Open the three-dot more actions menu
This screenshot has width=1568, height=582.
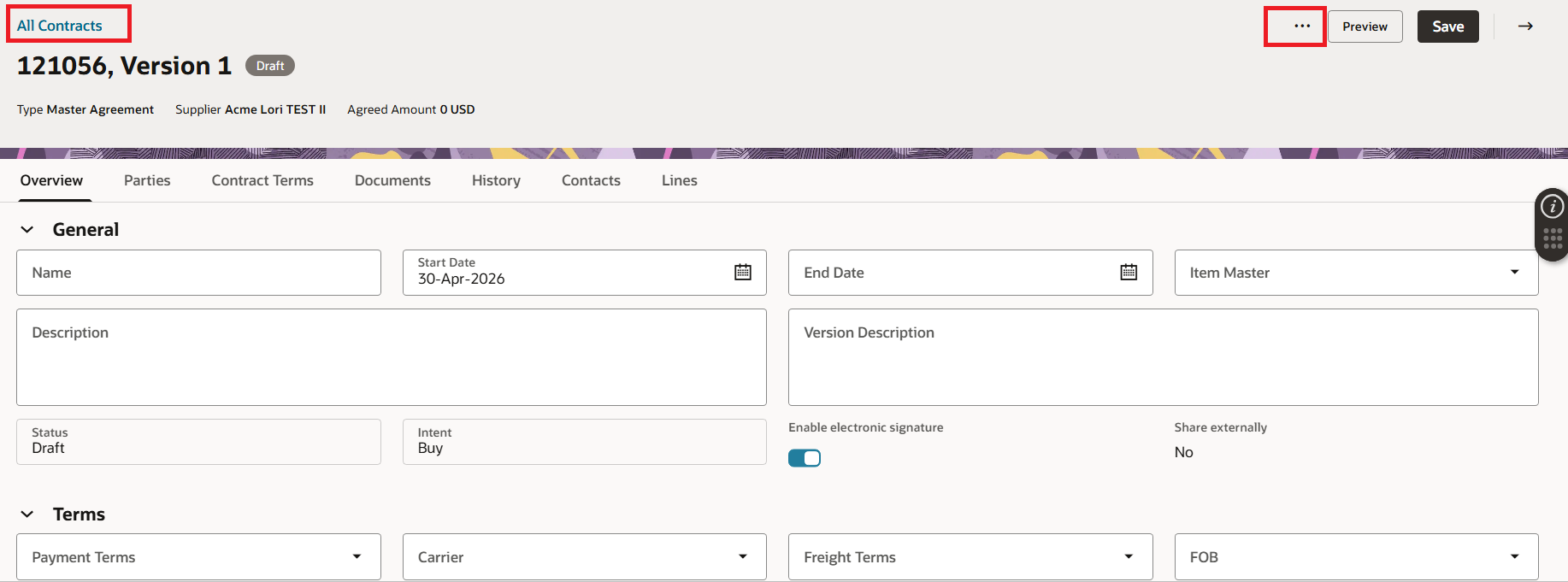click(x=1301, y=26)
